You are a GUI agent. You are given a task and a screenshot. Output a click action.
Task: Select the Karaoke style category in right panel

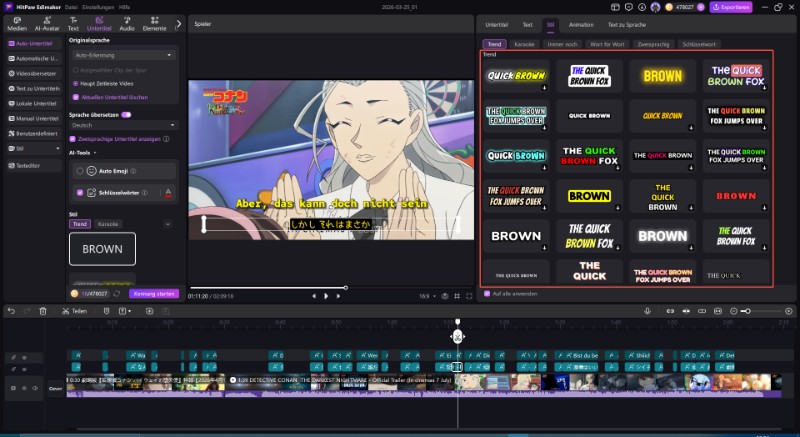point(524,44)
